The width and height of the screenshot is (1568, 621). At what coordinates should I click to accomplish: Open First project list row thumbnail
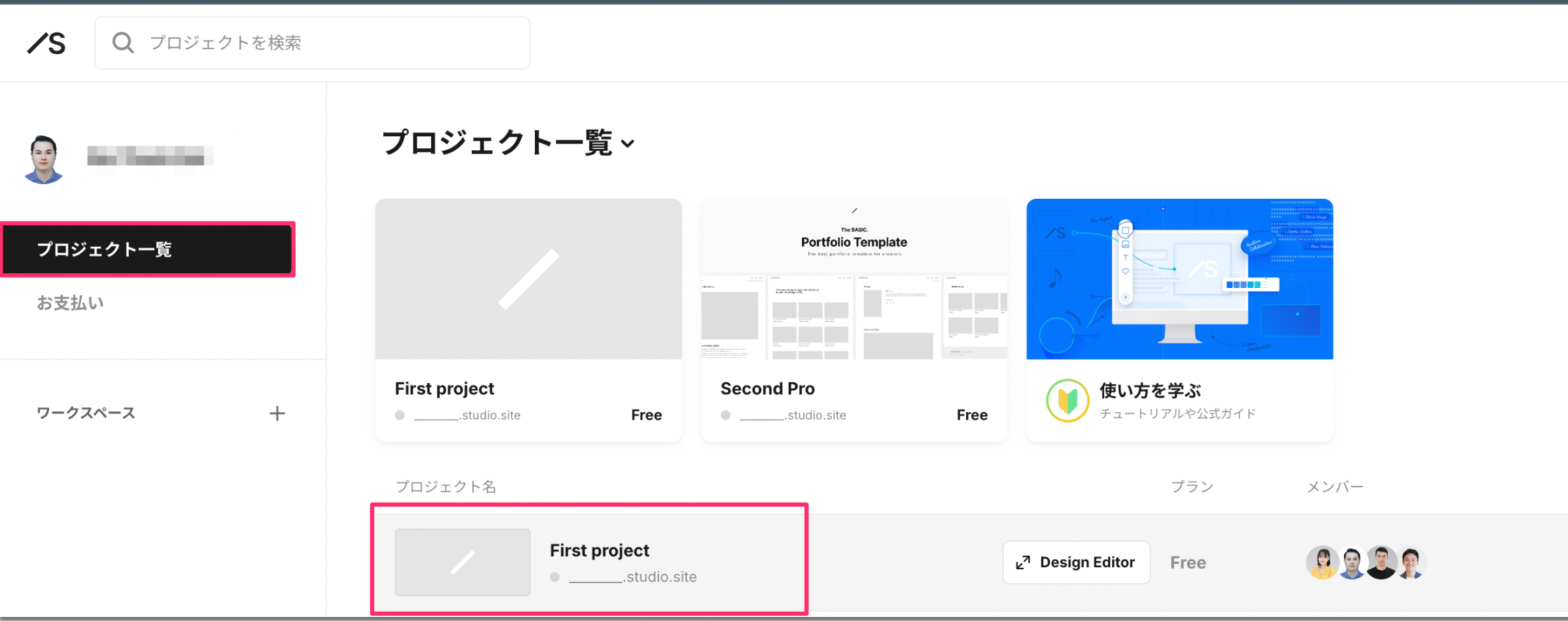462,562
